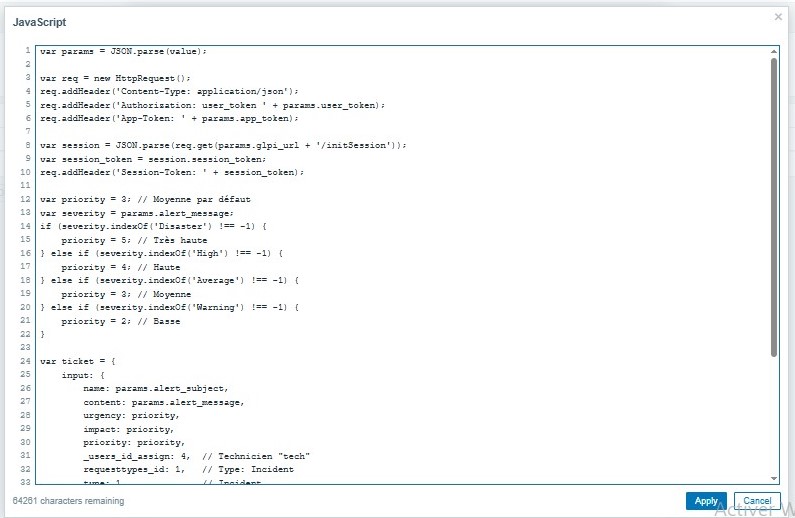
Task: Click the 'var severity = params.alert_message' line
Action: pyautogui.click(x=137, y=213)
